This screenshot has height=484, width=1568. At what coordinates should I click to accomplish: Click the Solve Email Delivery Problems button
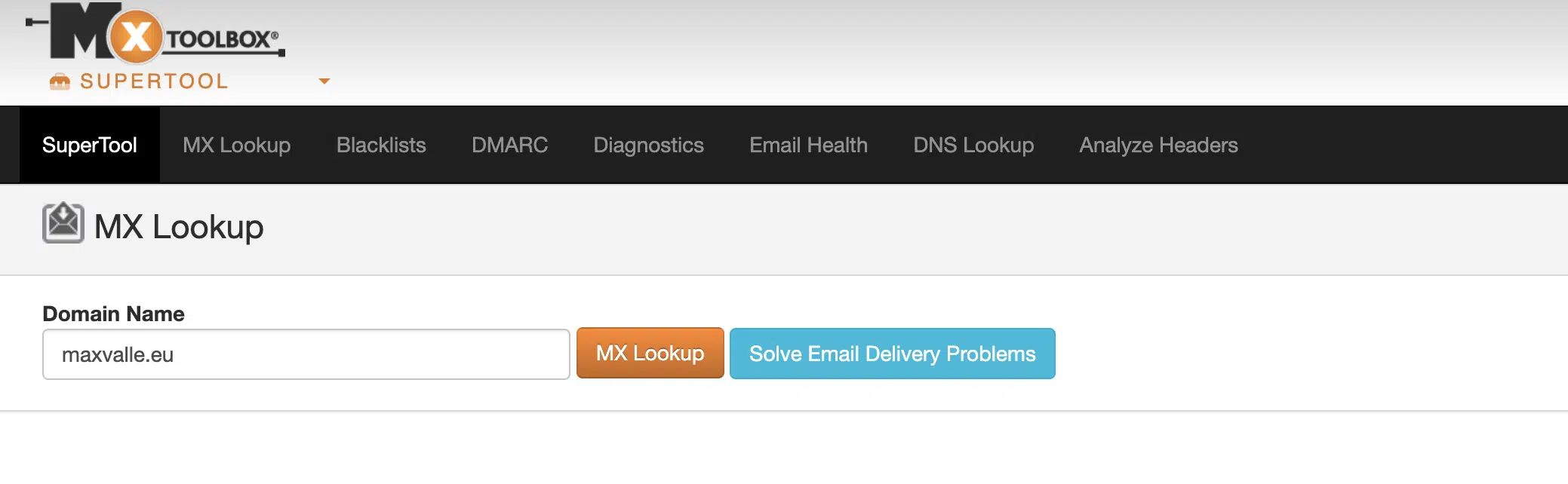(892, 354)
